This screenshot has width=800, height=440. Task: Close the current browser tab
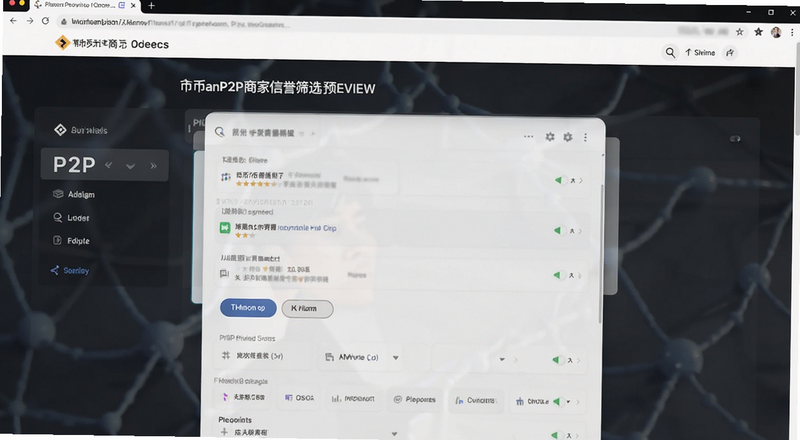click(x=133, y=6)
